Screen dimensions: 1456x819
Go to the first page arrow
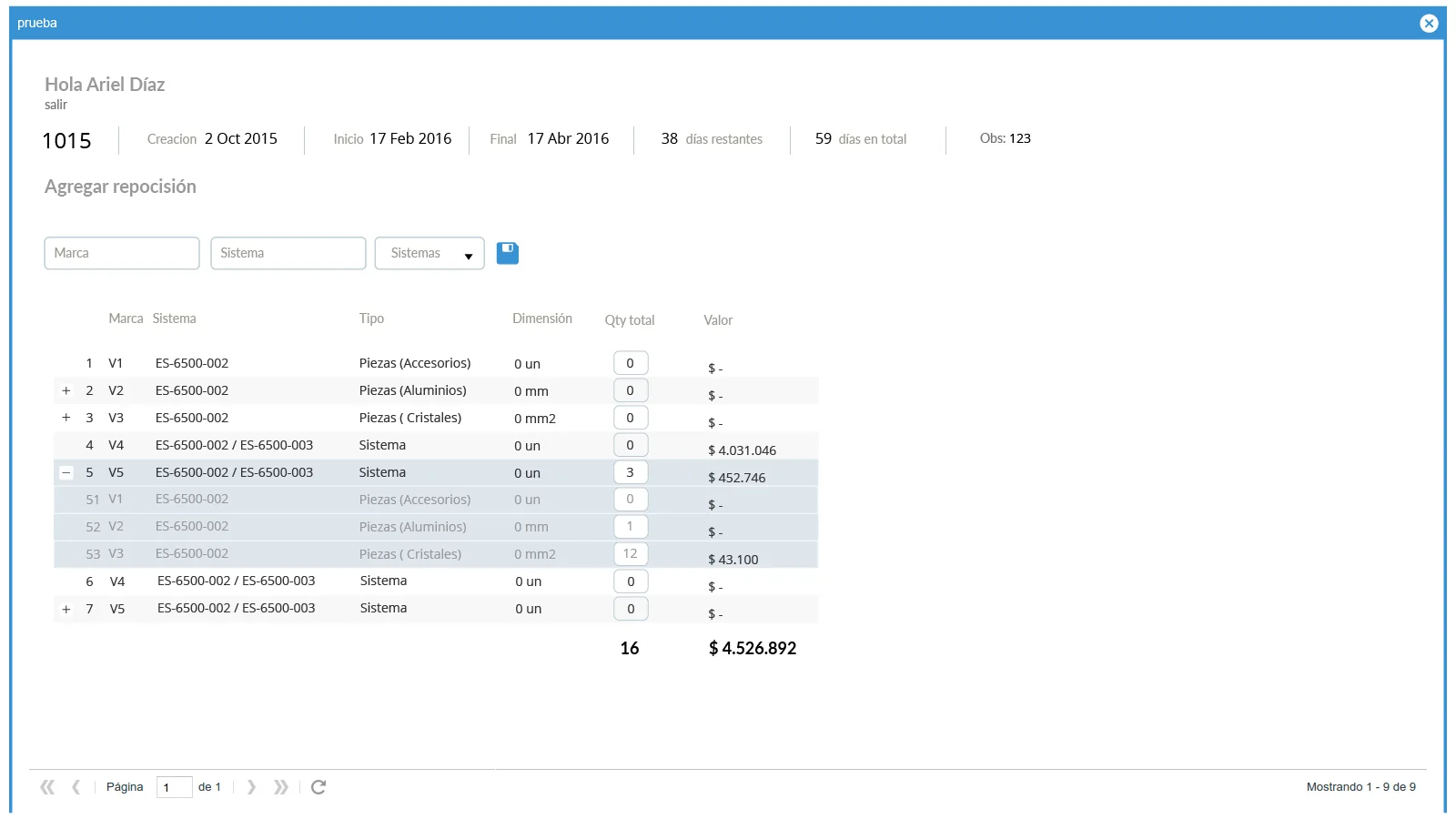pos(47,787)
